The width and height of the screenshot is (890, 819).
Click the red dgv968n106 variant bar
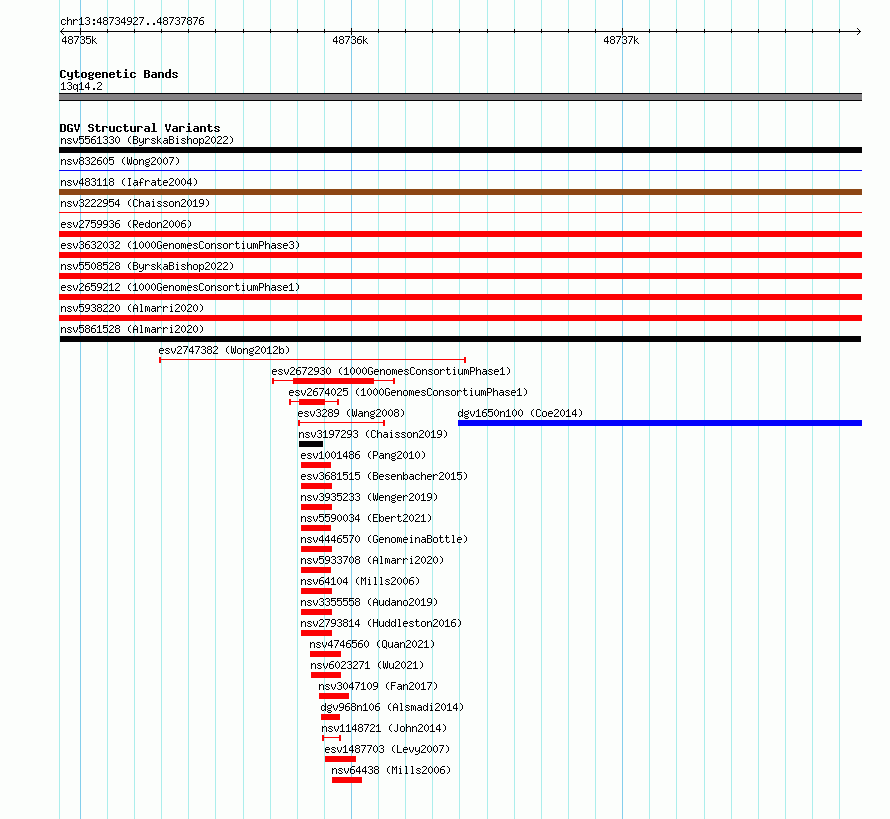point(330,717)
